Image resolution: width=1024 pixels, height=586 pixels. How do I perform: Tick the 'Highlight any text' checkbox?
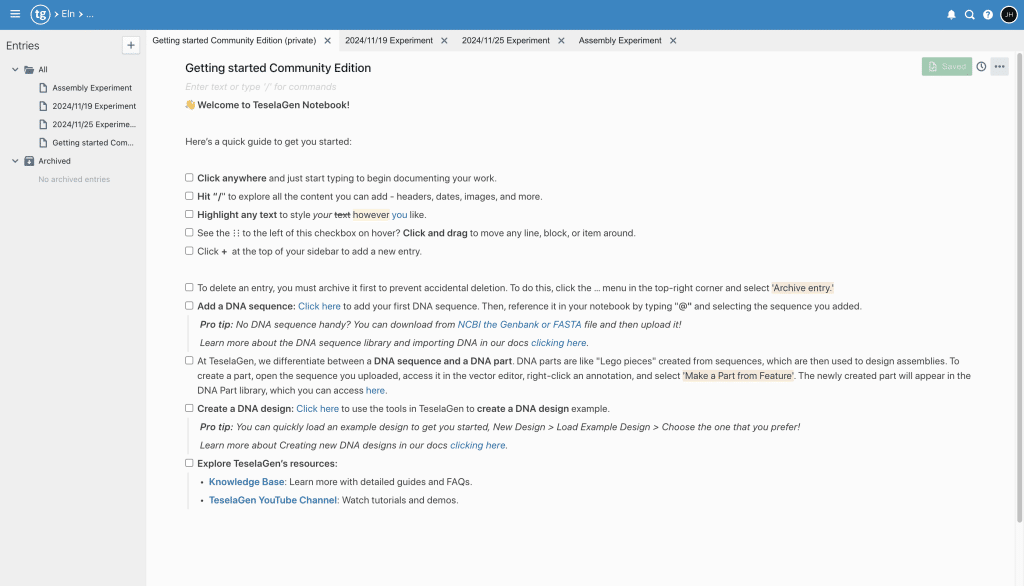point(189,214)
